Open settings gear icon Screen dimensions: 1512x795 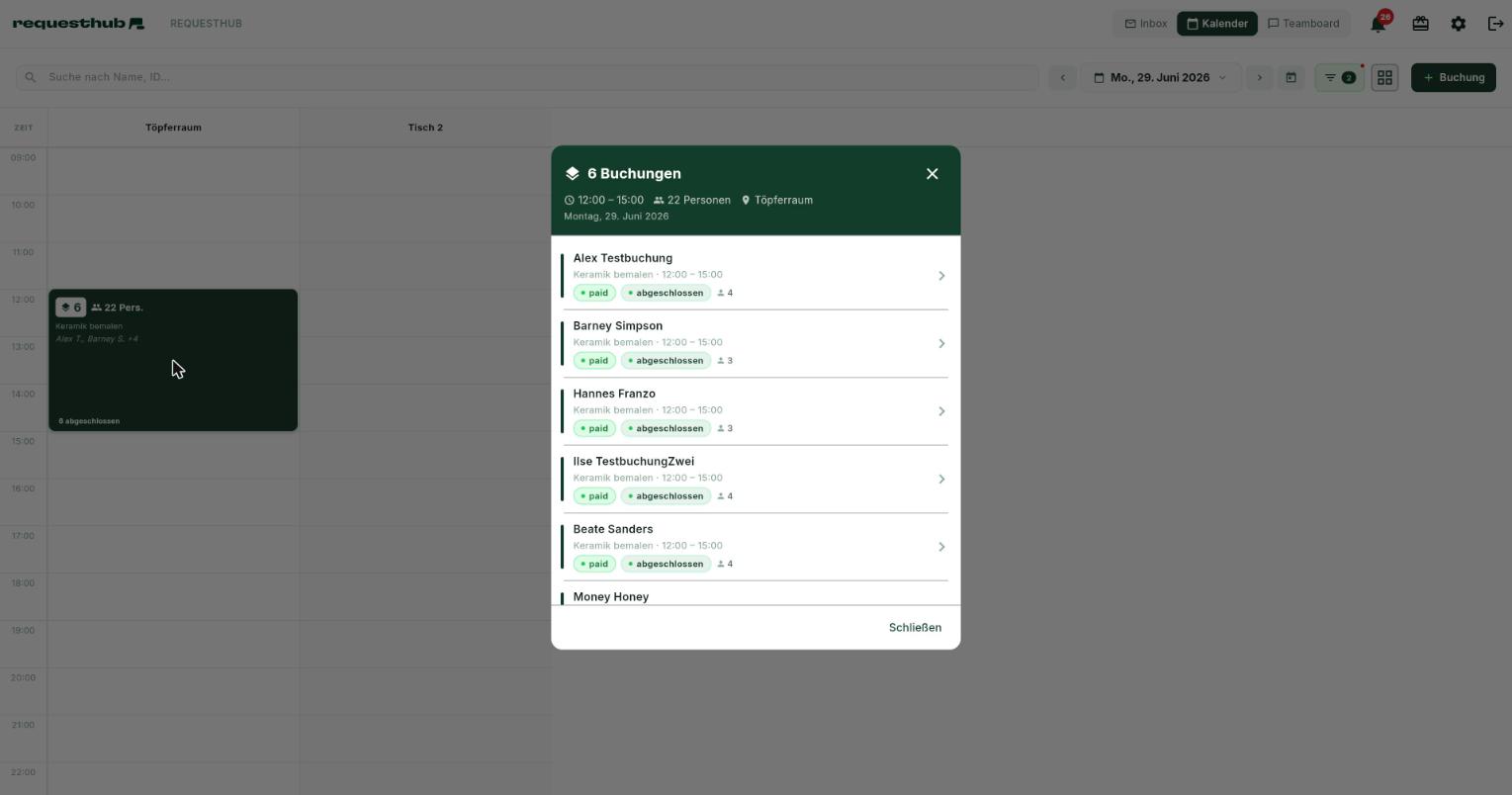1458,24
